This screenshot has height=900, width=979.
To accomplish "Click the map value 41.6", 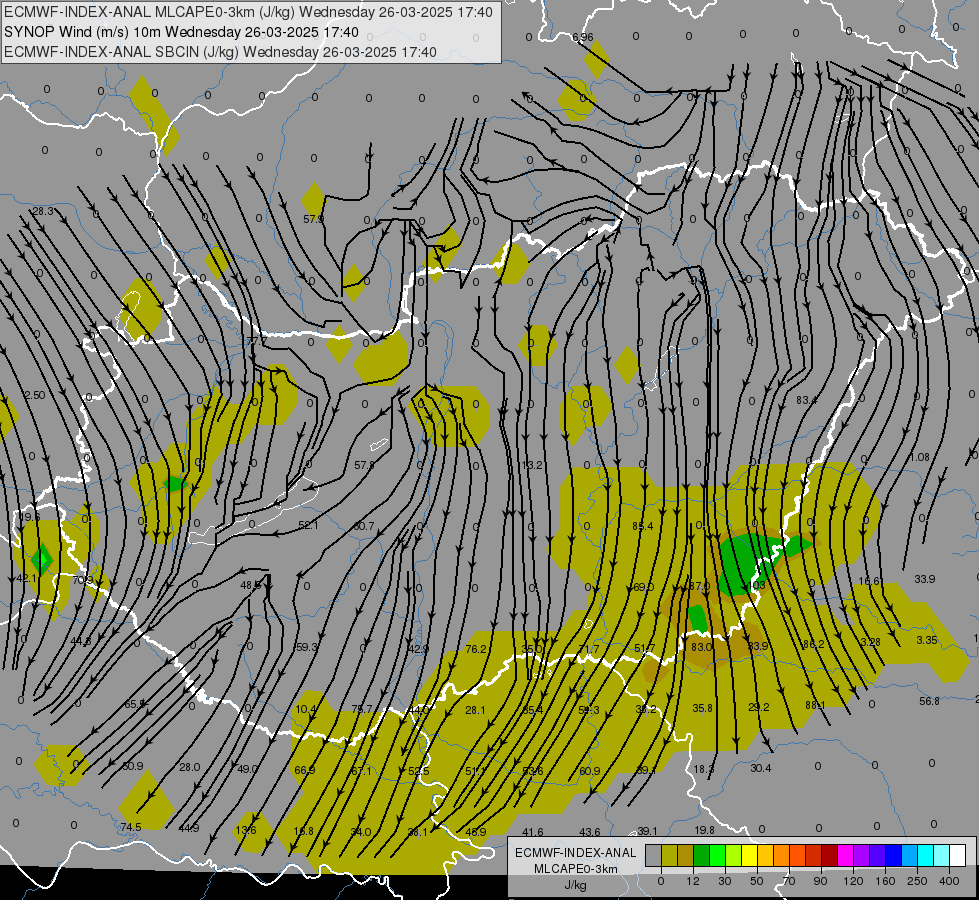I will tap(533, 832).
